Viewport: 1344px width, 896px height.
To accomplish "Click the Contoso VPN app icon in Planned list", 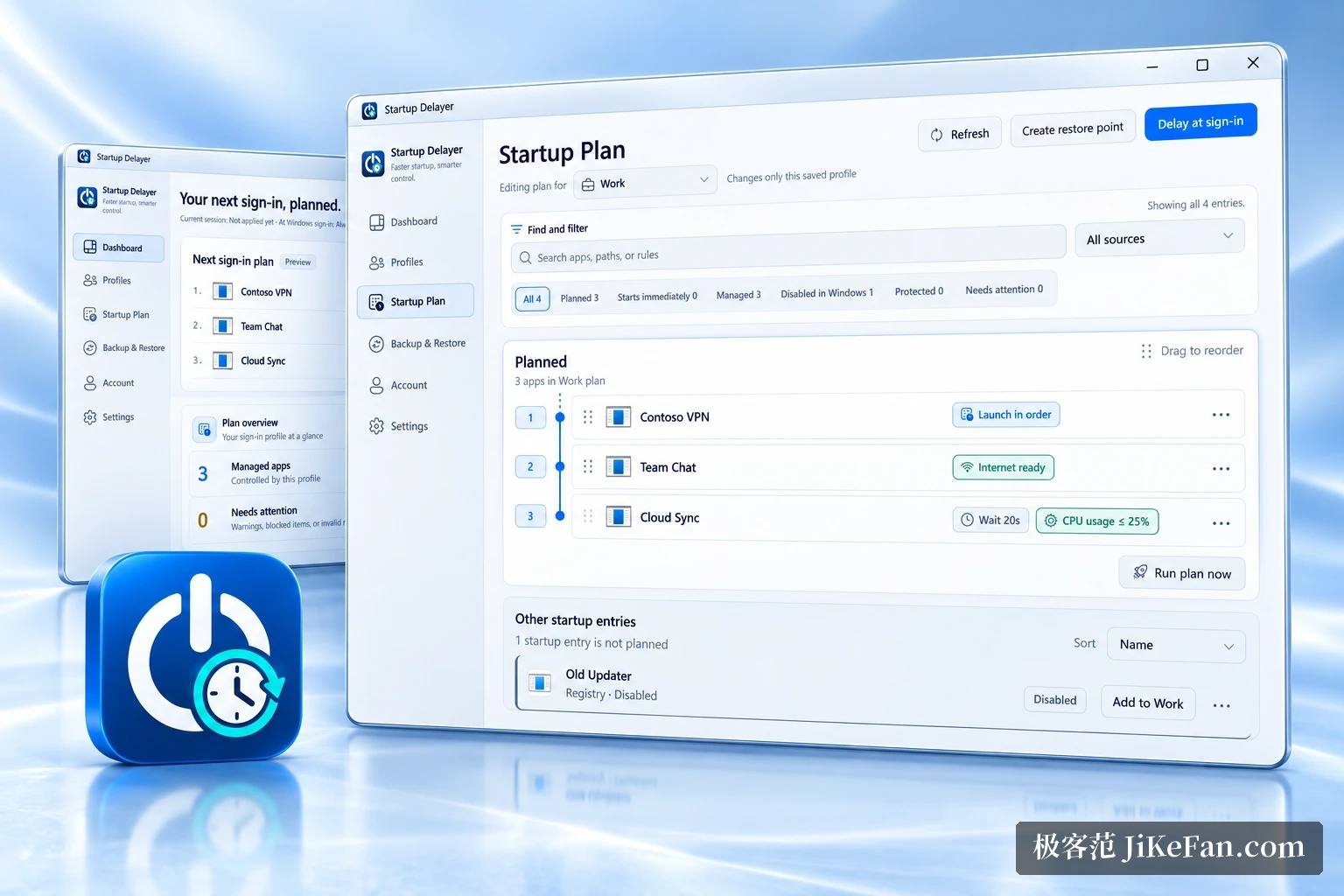I will point(619,417).
